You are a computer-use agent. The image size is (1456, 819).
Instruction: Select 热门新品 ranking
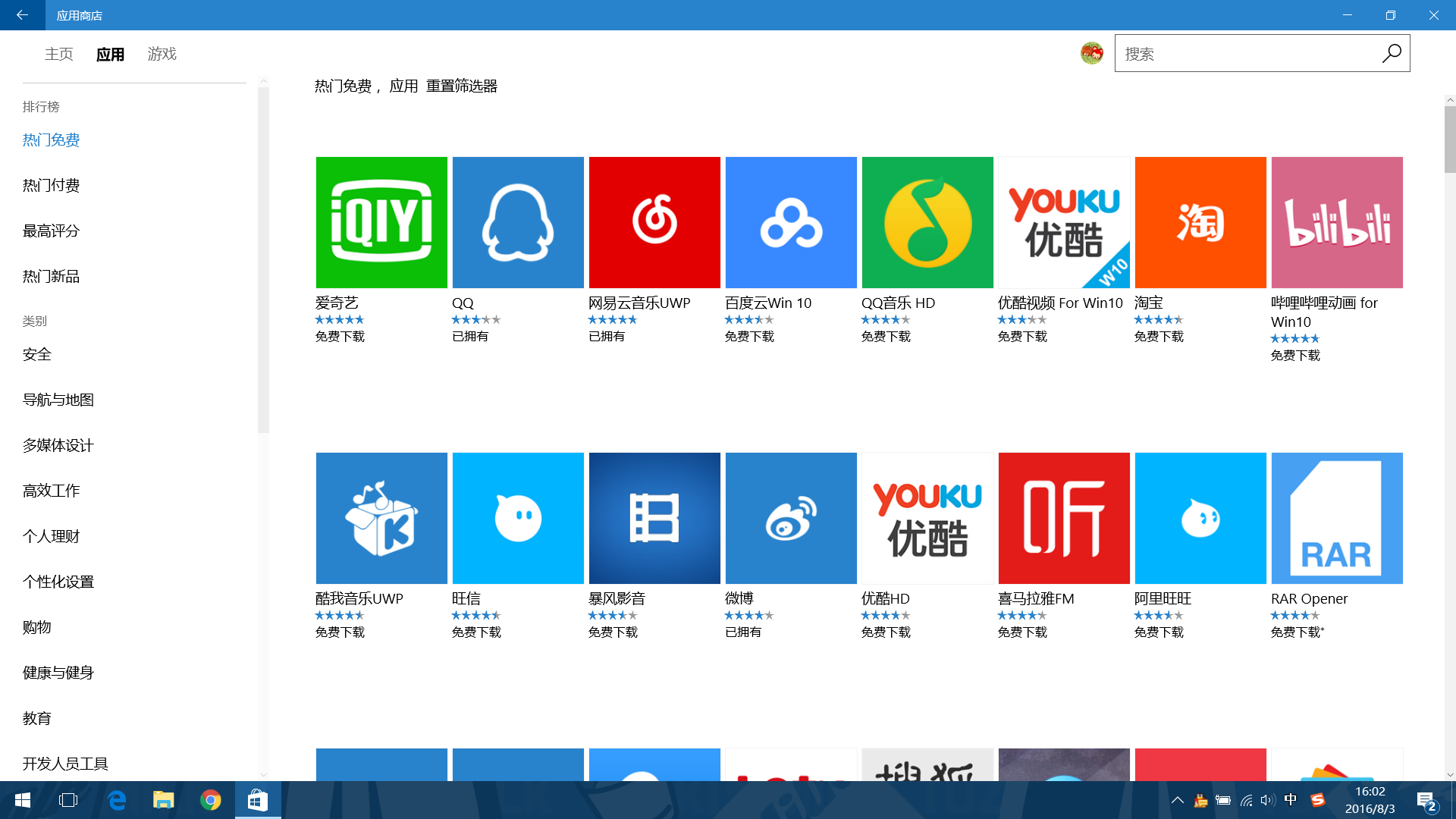52,276
